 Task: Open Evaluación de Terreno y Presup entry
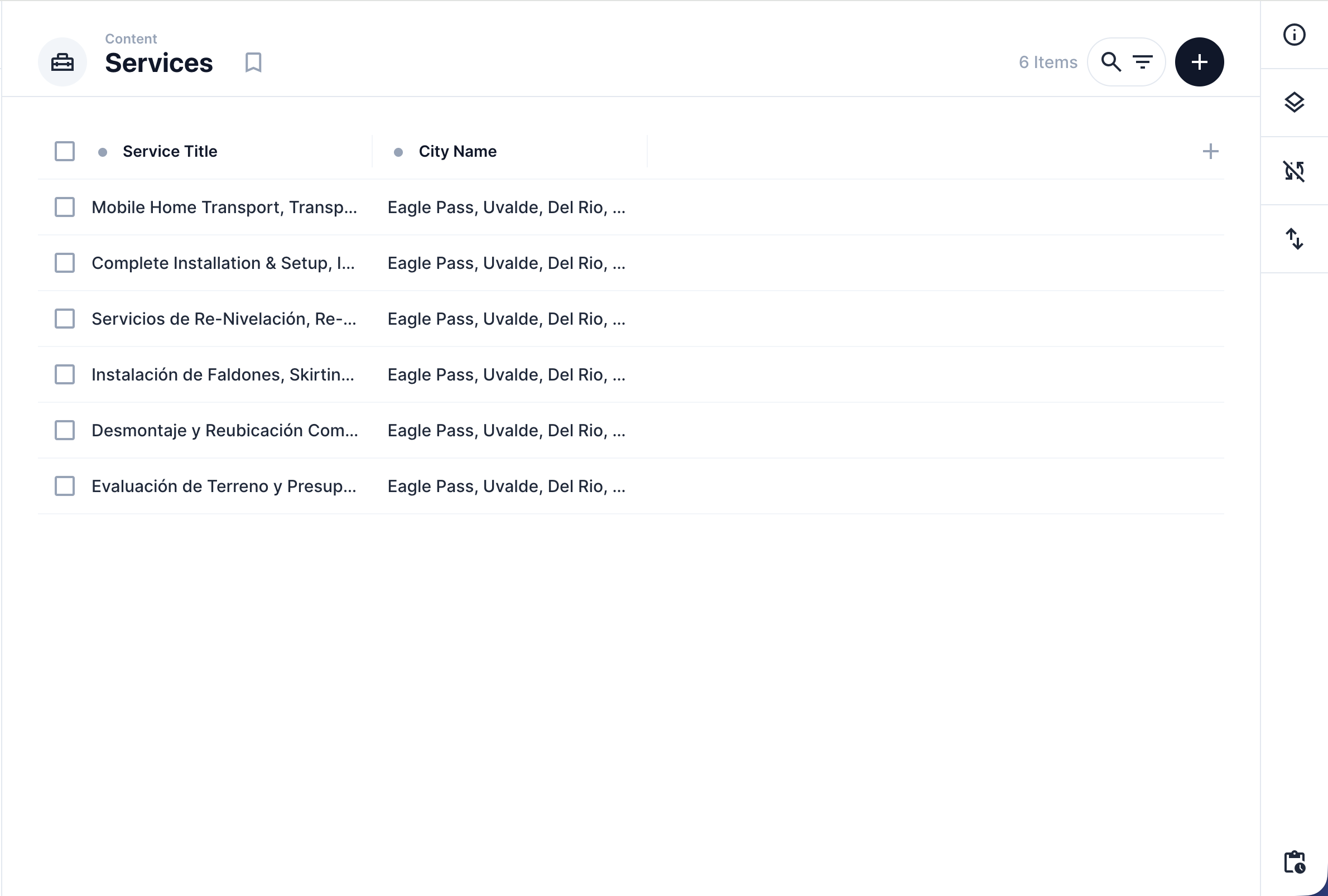click(223, 486)
